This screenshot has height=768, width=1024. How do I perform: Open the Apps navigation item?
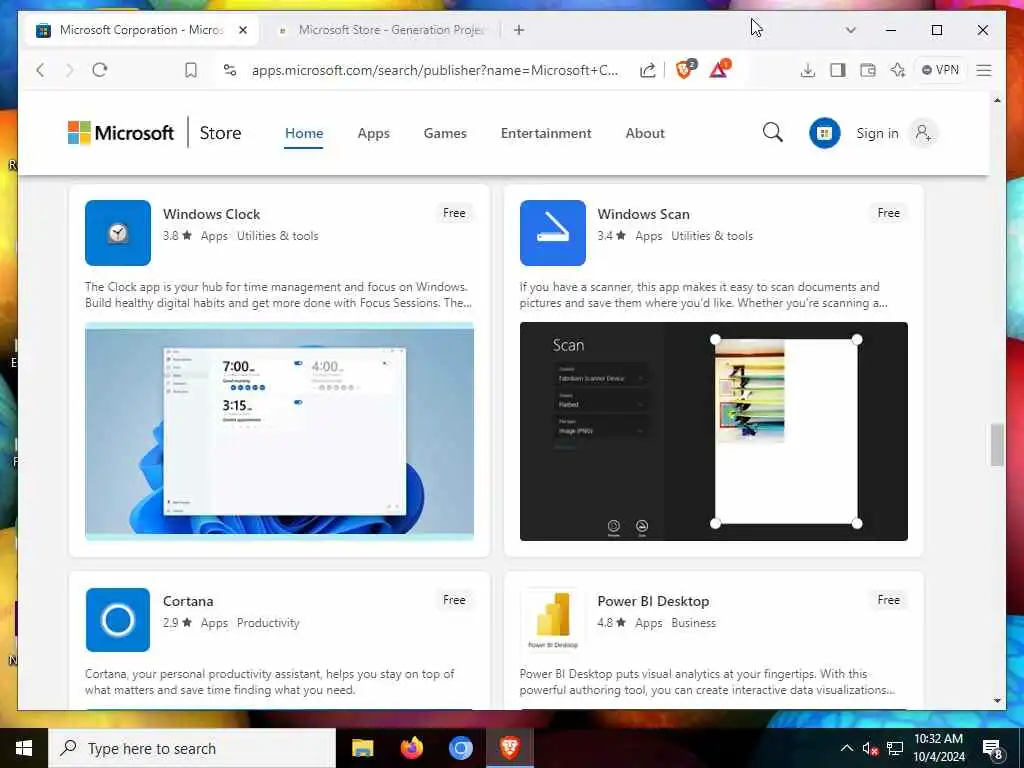click(x=374, y=133)
